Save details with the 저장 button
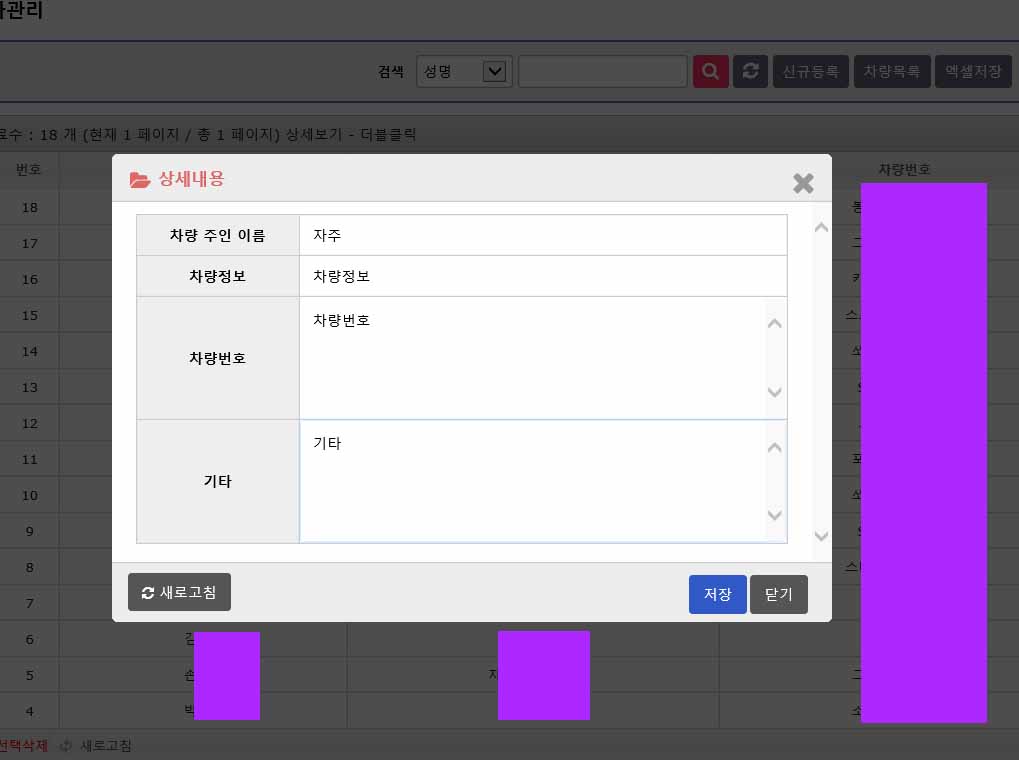The width and height of the screenshot is (1019, 760). (x=717, y=594)
